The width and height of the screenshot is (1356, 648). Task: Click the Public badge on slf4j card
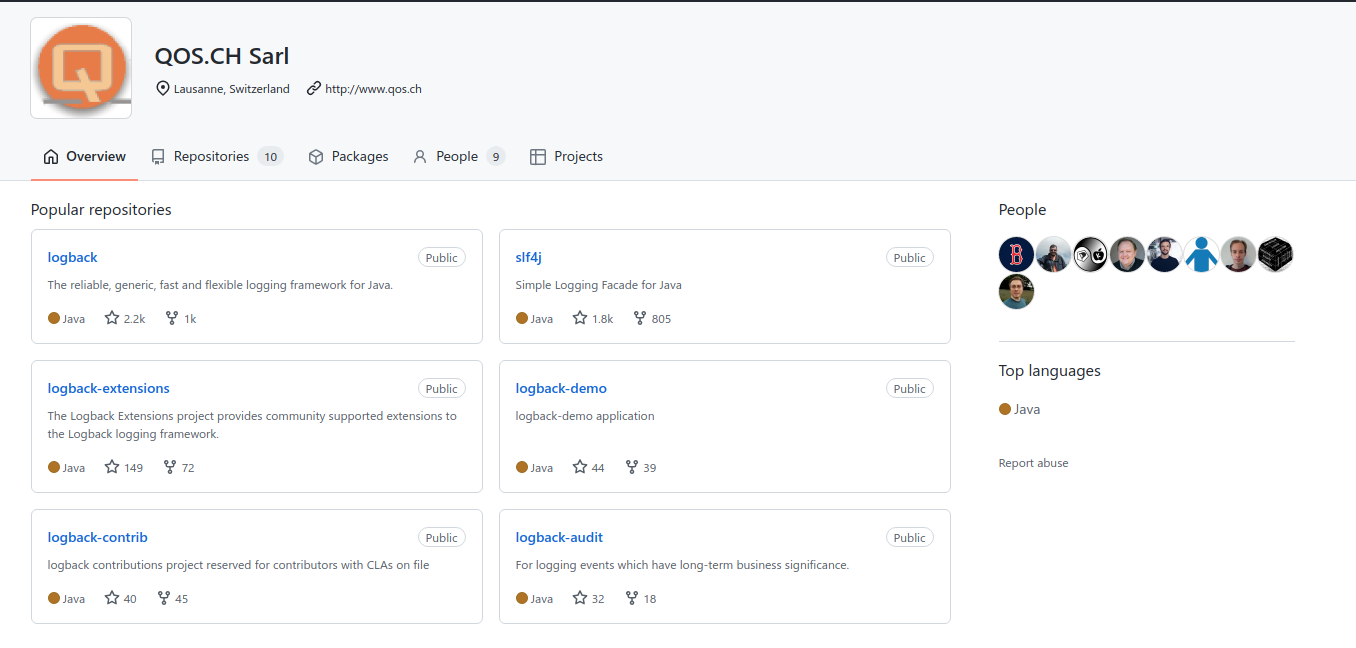909,257
